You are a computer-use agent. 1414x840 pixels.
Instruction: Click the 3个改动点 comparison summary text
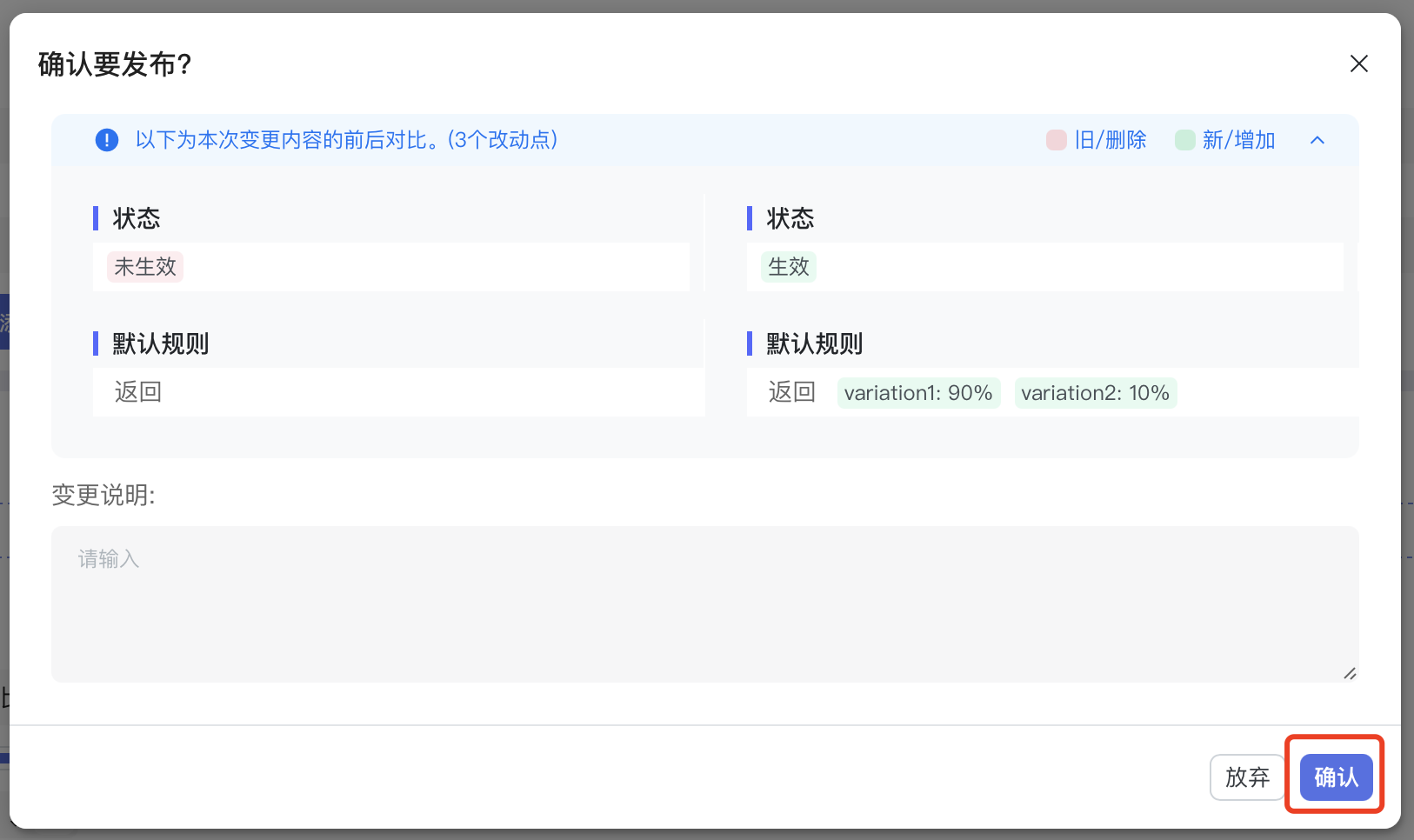tap(503, 140)
